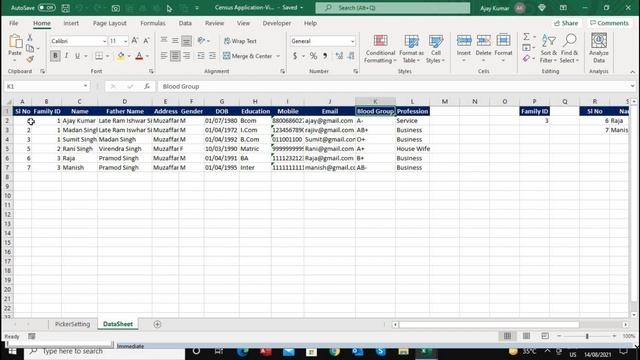
Task: Open Format as Table gallery
Action: [x=411, y=49]
